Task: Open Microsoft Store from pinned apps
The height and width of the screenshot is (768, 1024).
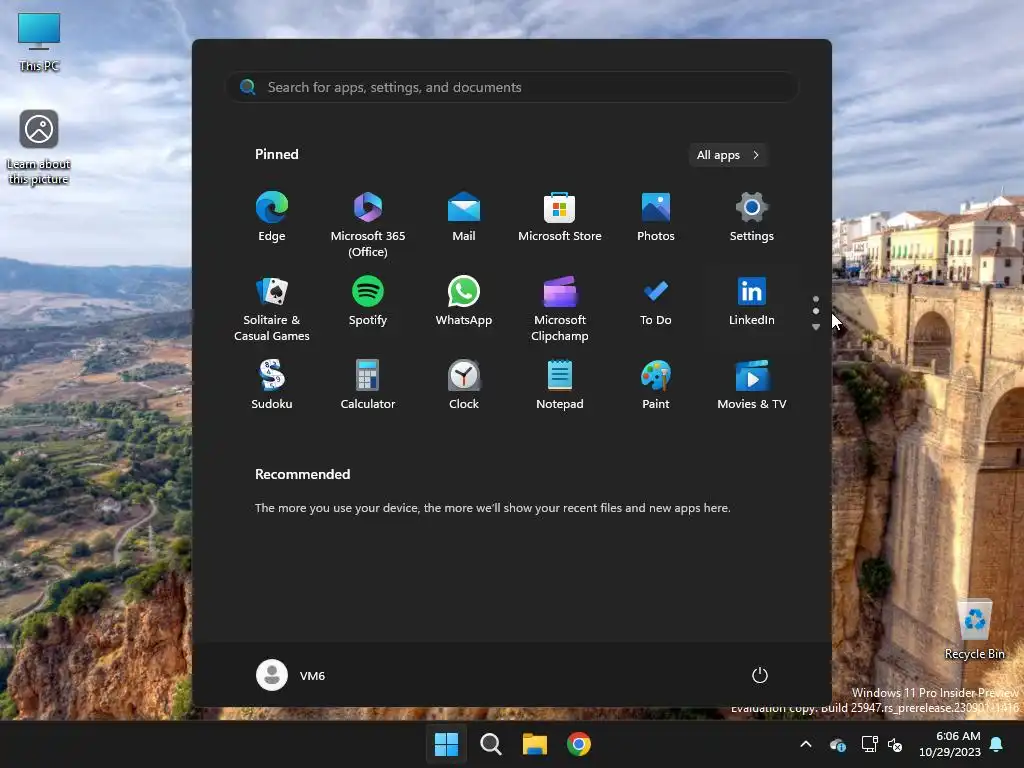Action: click(x=560, y=217)
